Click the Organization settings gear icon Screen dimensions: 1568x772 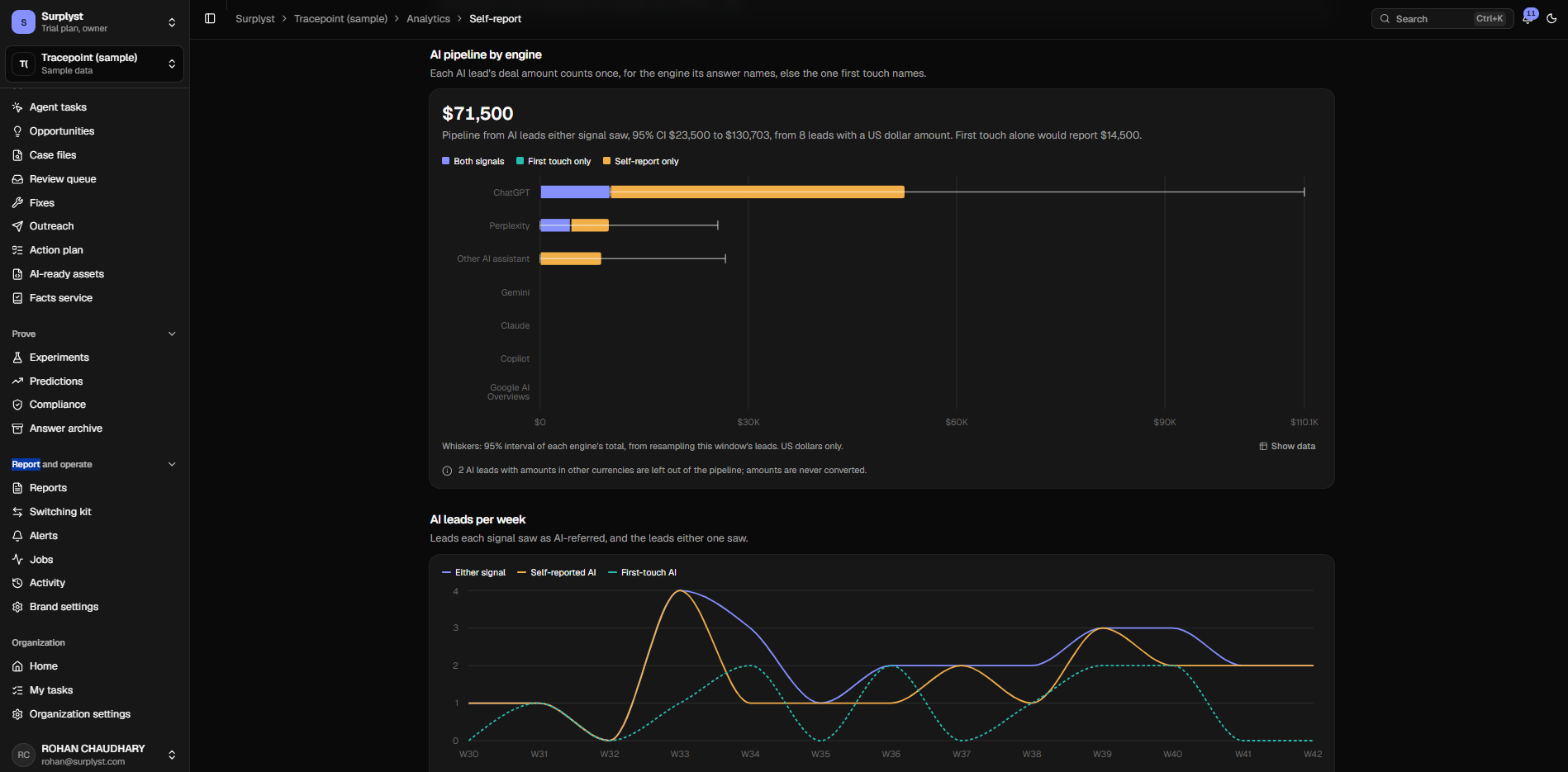17,714
